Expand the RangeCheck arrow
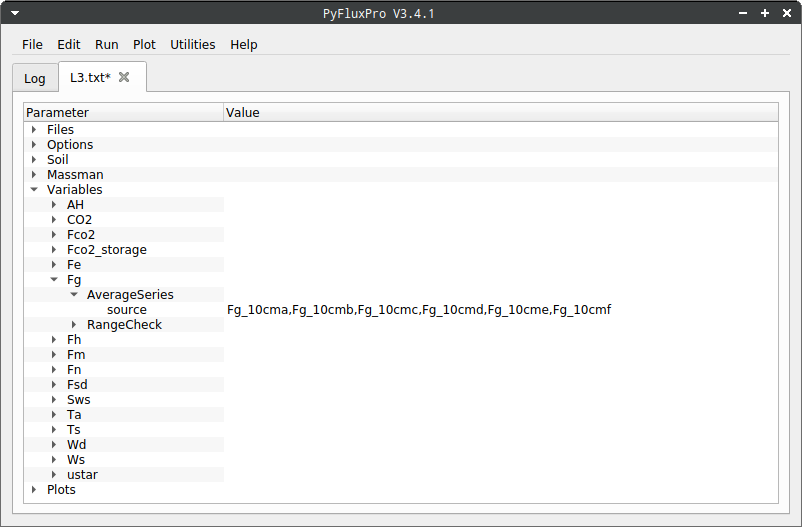 coord(74,324)
